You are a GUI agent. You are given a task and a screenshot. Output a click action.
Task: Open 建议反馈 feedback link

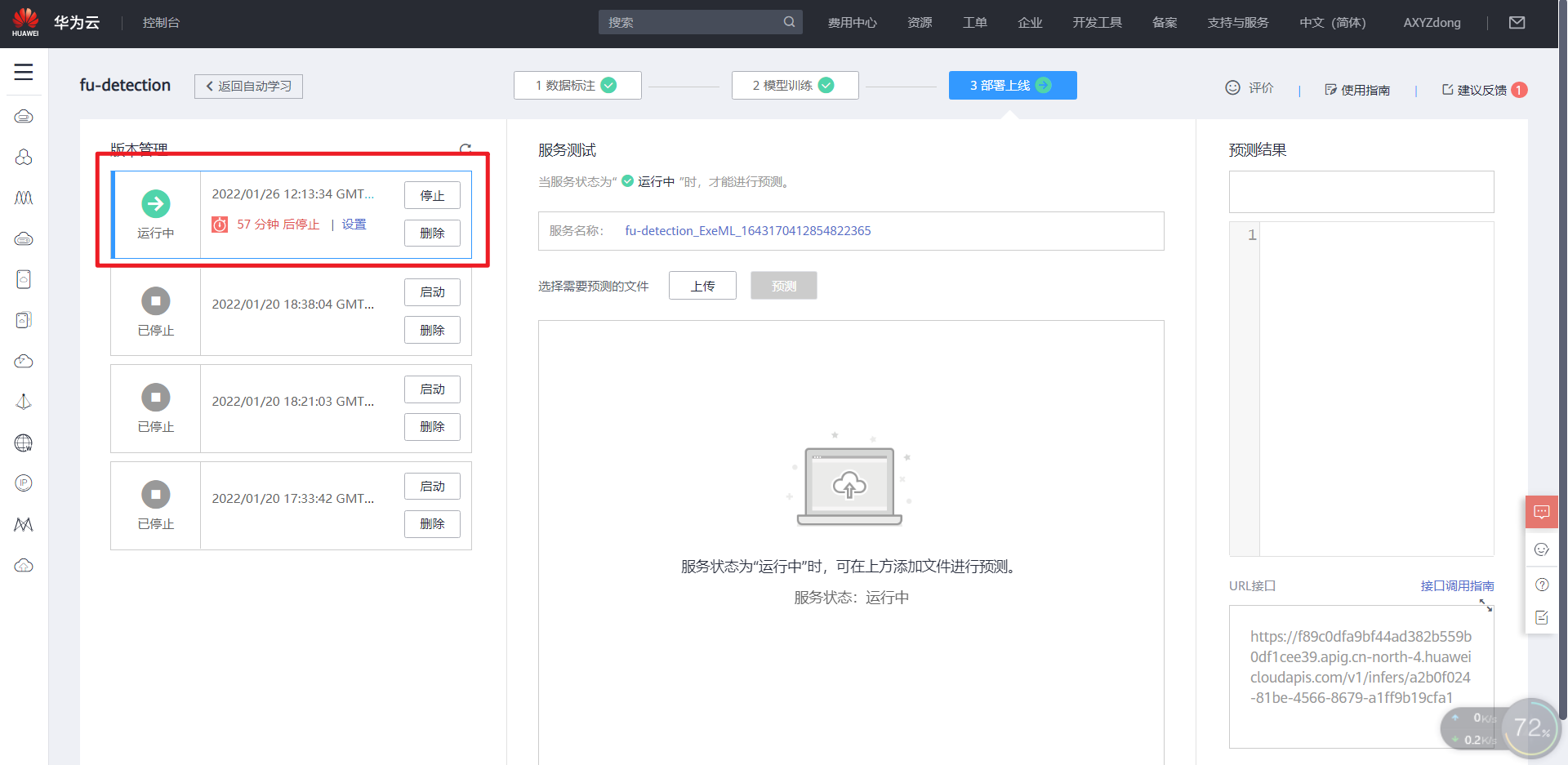coord(1474,90)
